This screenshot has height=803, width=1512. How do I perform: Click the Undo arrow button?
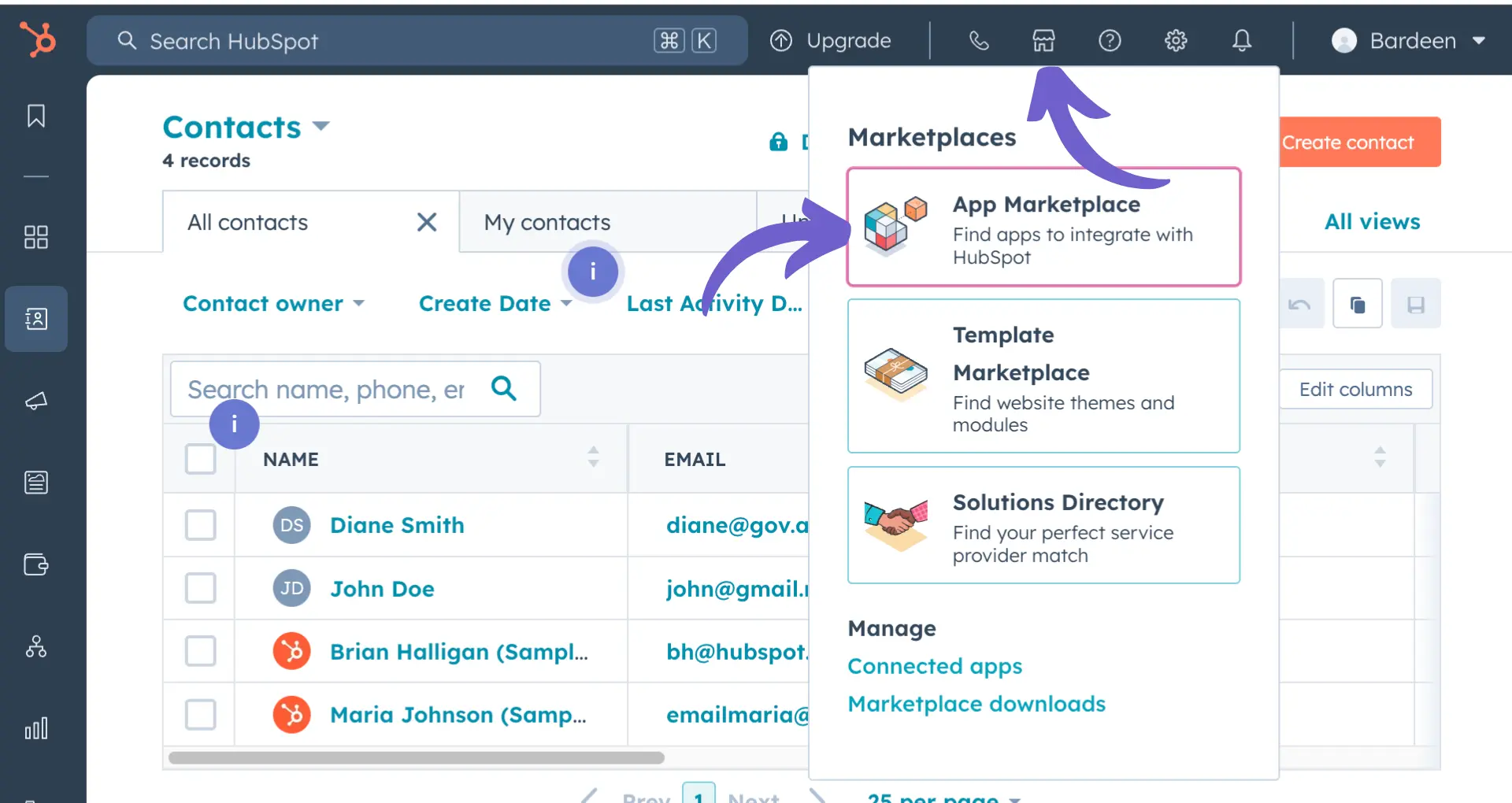1299,304
